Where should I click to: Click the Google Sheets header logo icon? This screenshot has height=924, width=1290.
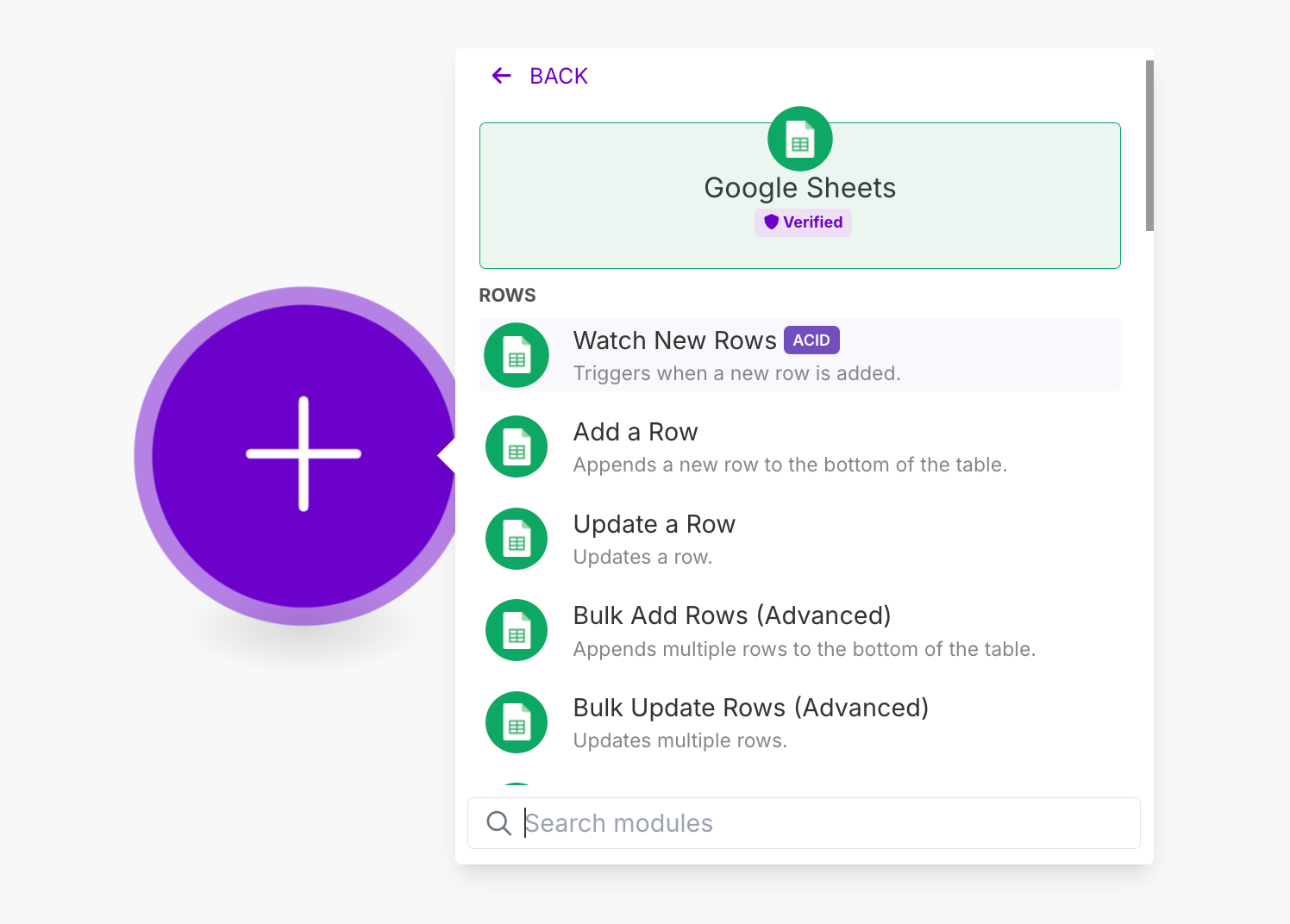(x=800, y=139)
